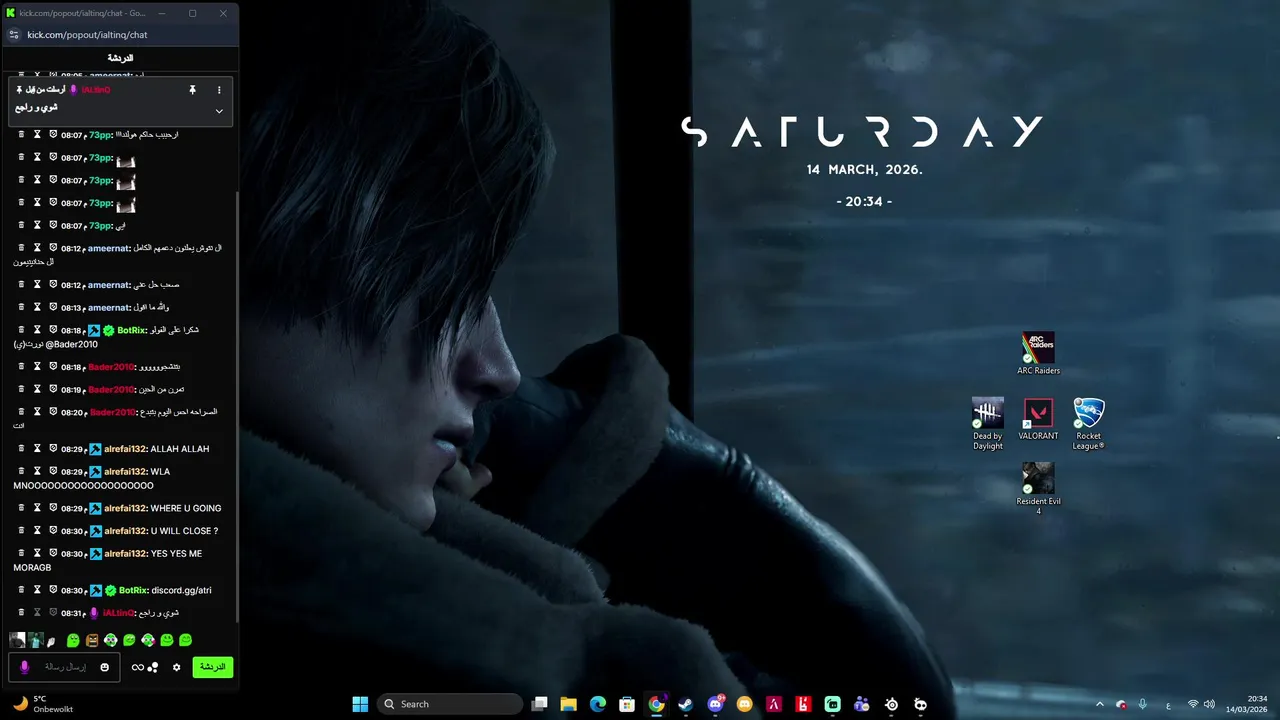Open volume control in system tray

1209,704
